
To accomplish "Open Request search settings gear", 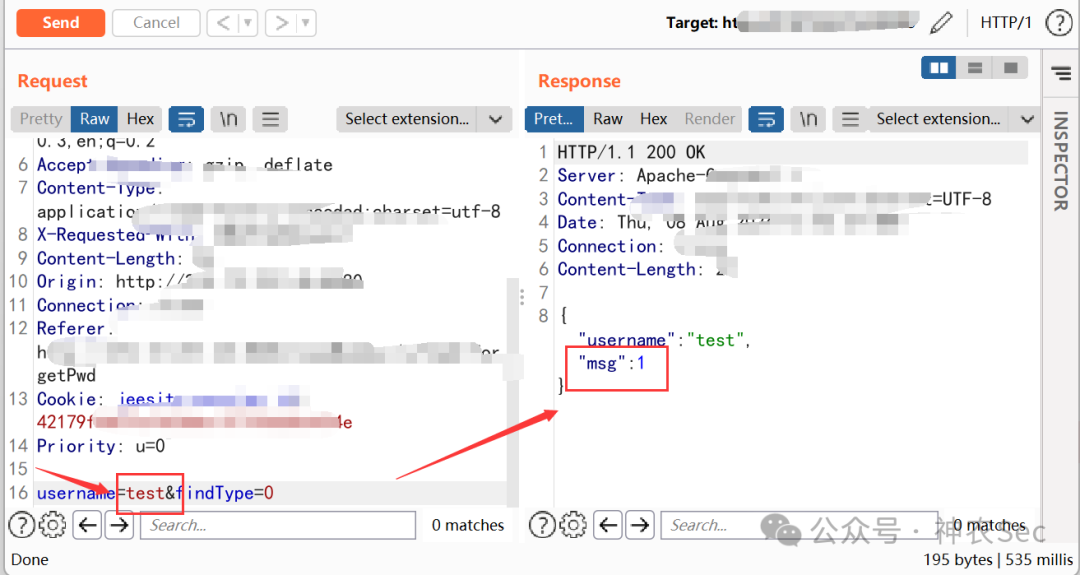I will coord(52,525).
